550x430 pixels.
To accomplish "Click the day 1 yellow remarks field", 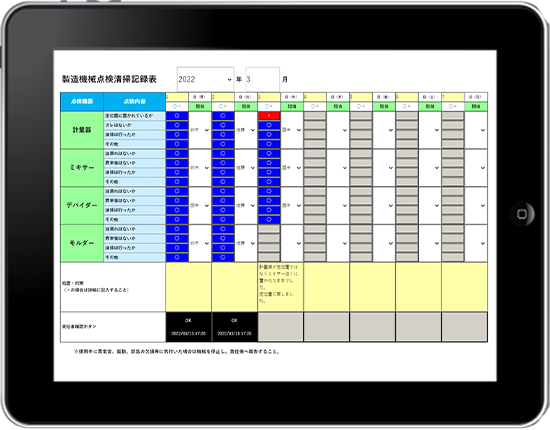I will 188,287.
